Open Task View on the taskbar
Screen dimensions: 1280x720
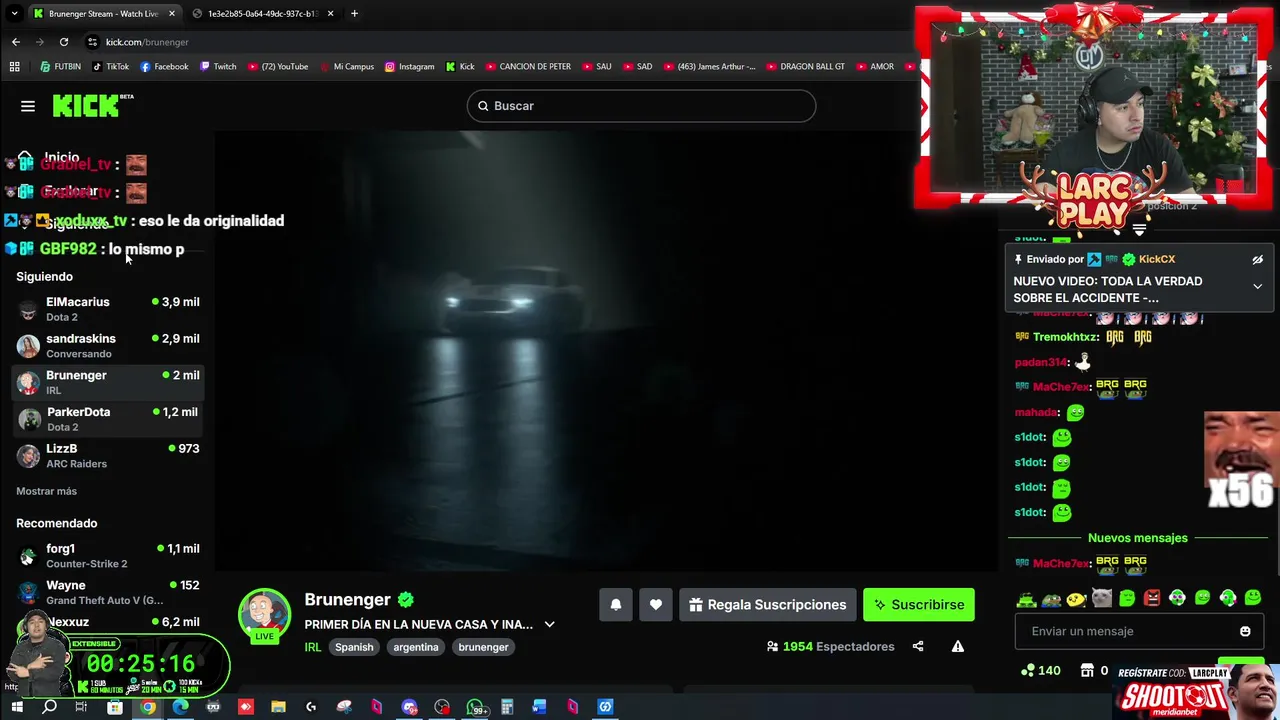pos(81,707)
